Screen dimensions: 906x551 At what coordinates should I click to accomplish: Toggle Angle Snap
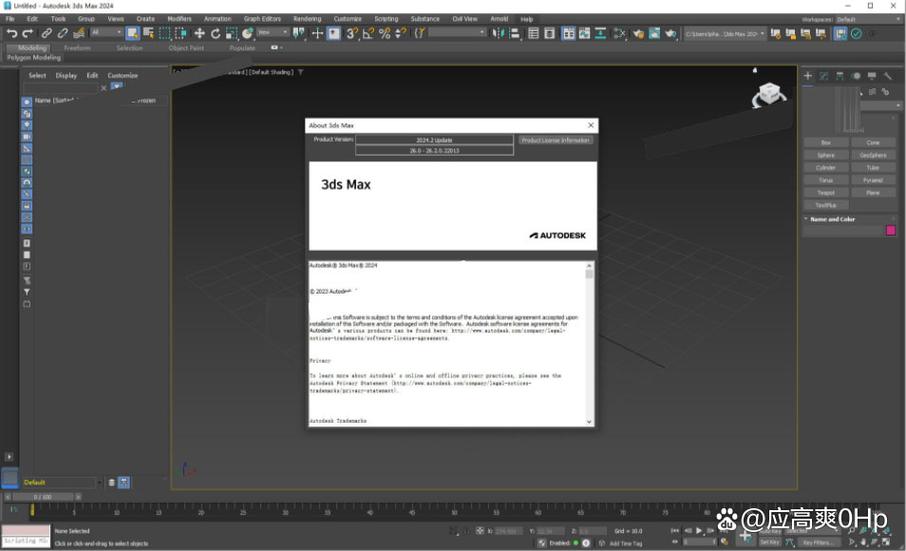point(368,33)
